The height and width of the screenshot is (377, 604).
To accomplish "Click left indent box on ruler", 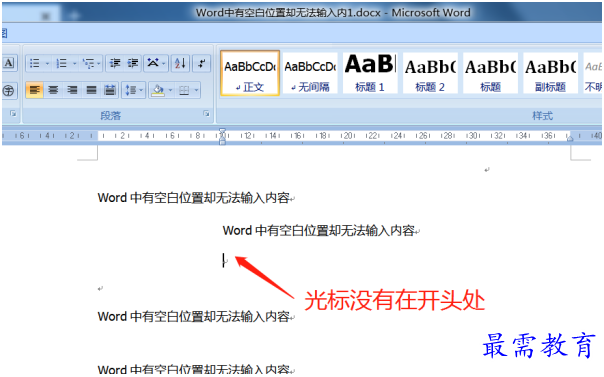I will 222,142.
